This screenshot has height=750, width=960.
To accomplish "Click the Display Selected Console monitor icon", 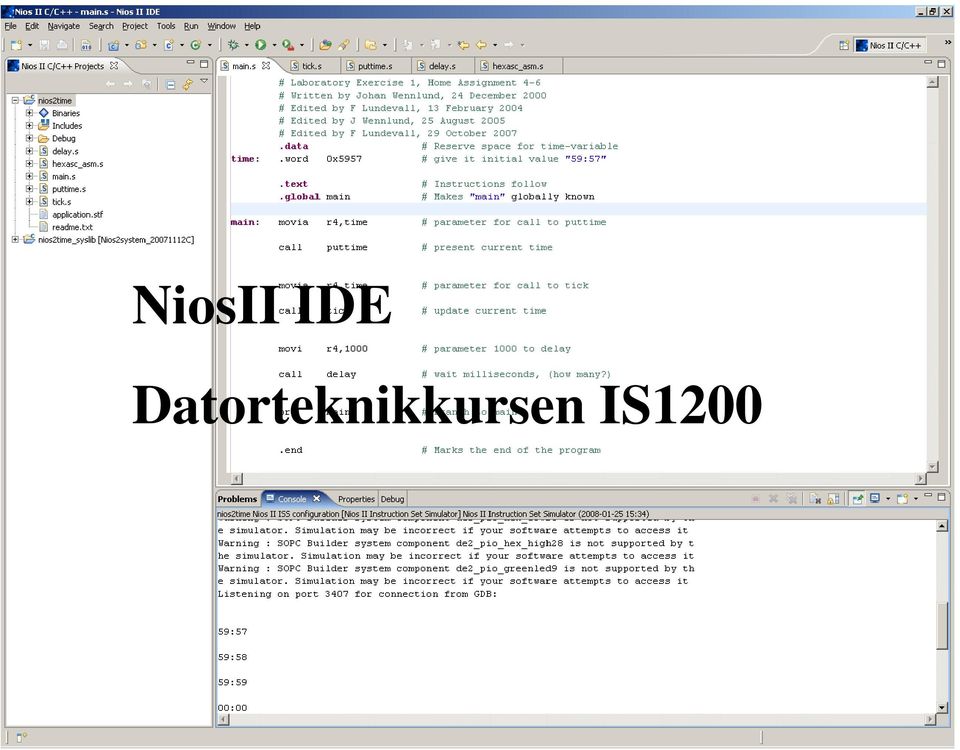I will coord(875,498).
